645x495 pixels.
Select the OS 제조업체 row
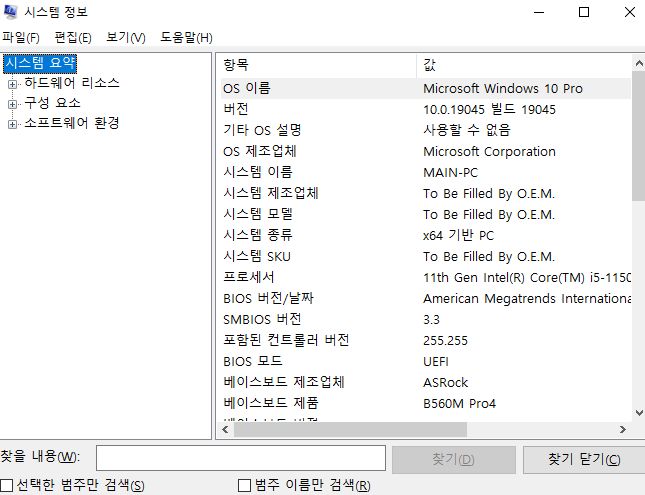426,151
